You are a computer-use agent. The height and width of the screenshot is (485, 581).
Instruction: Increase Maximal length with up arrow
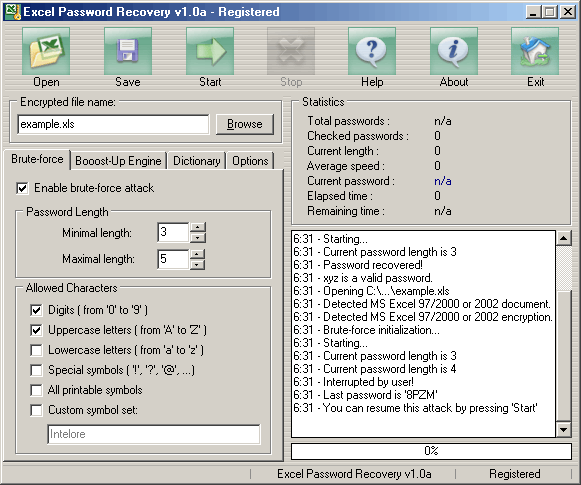click(198, 254)
